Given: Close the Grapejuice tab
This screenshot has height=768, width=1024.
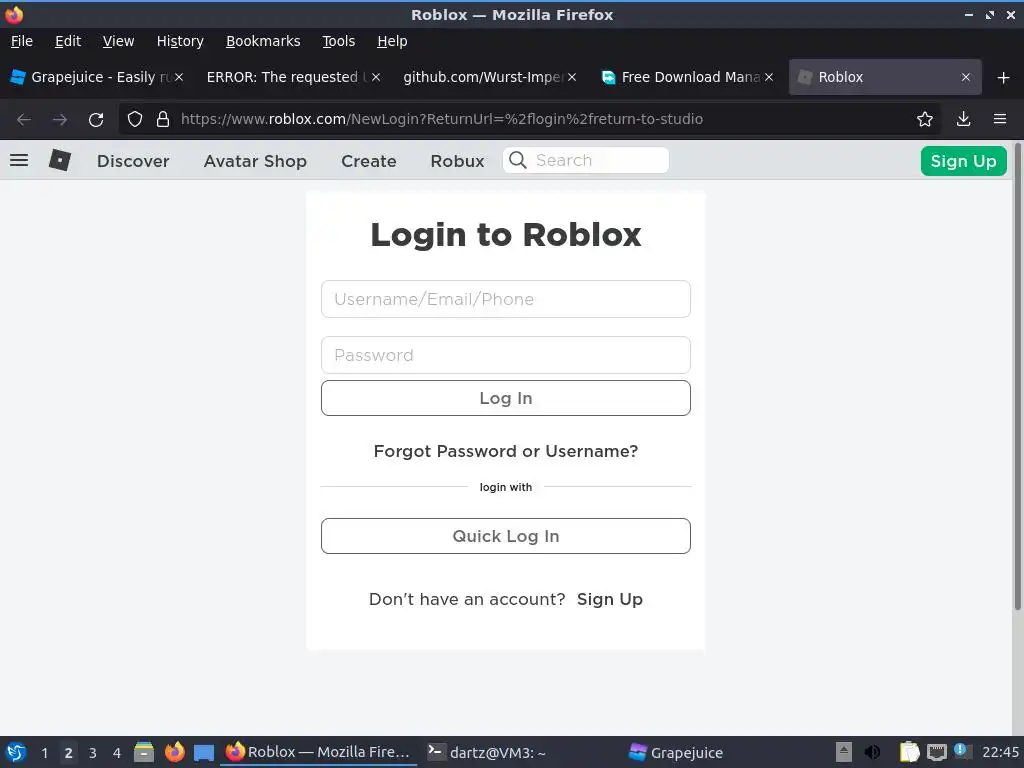Looking at the screenshot, I should tap(179, 77).
